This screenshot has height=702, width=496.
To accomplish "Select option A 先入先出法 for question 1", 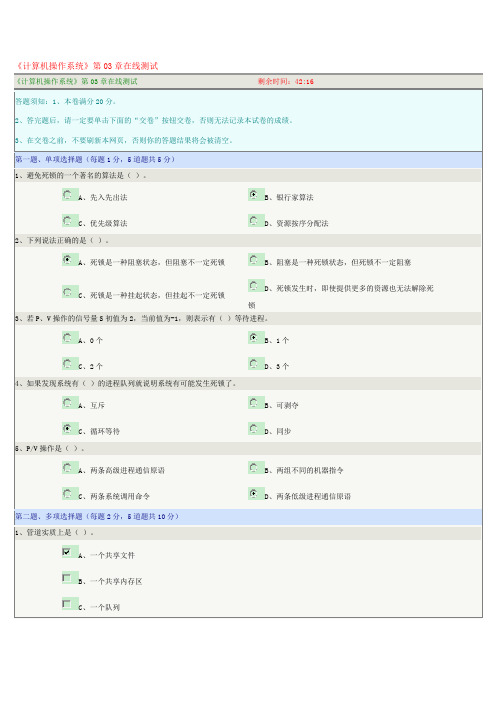I will tap(68, 195).
